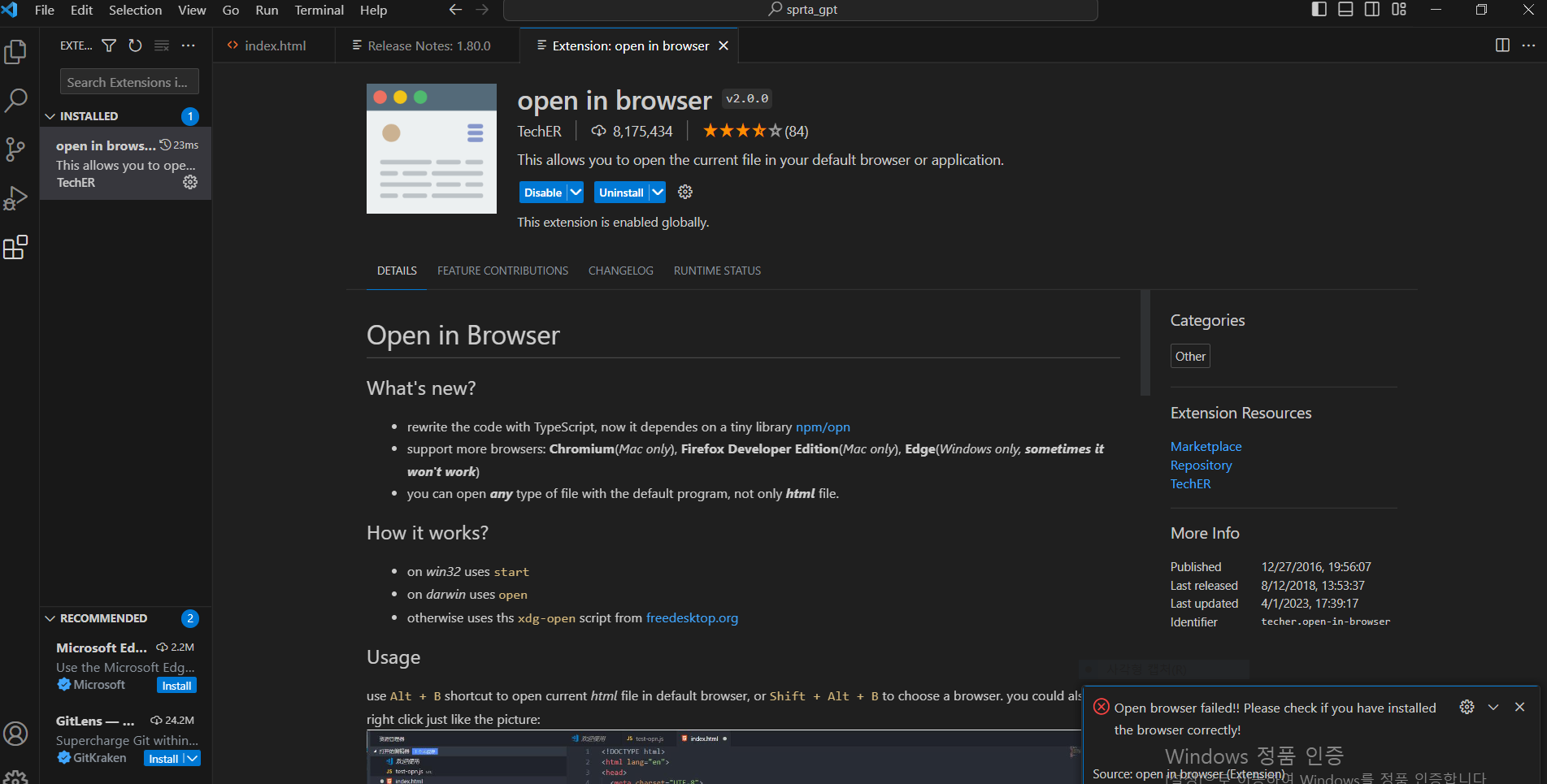Open extension settings gear next to Uninstall
The image size is (1547, 784).
[x=685, y=193]
